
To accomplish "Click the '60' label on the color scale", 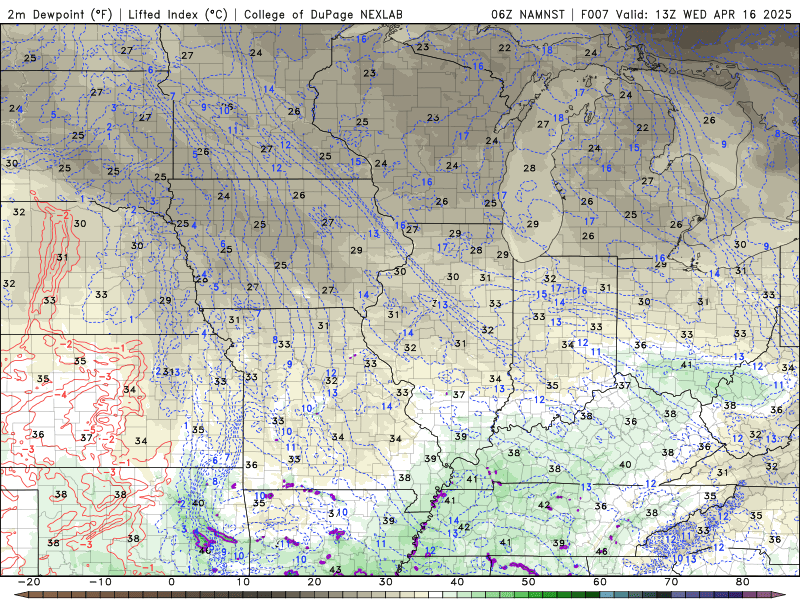I will 600,582.
